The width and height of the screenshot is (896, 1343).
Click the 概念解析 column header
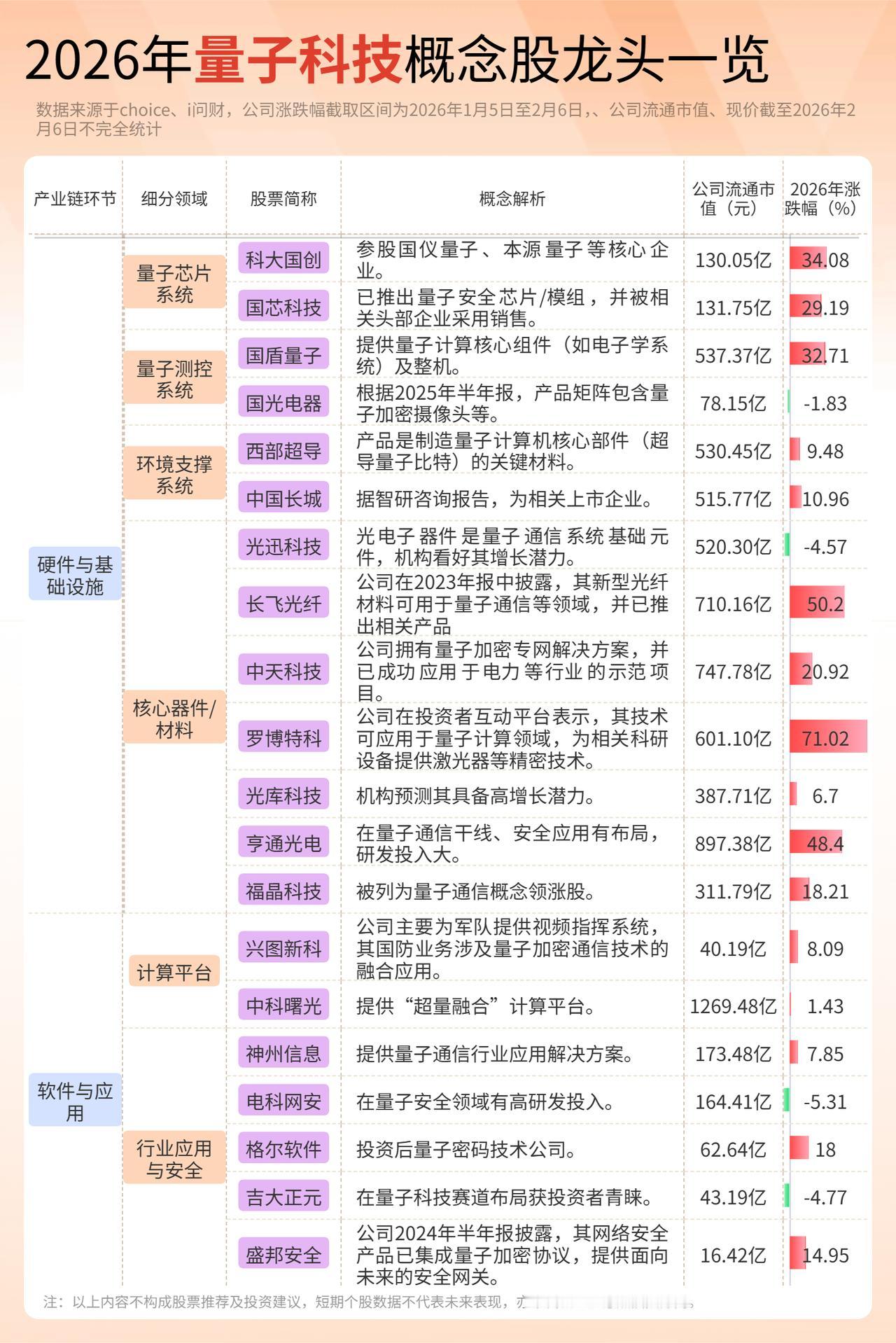coord(512,199)
